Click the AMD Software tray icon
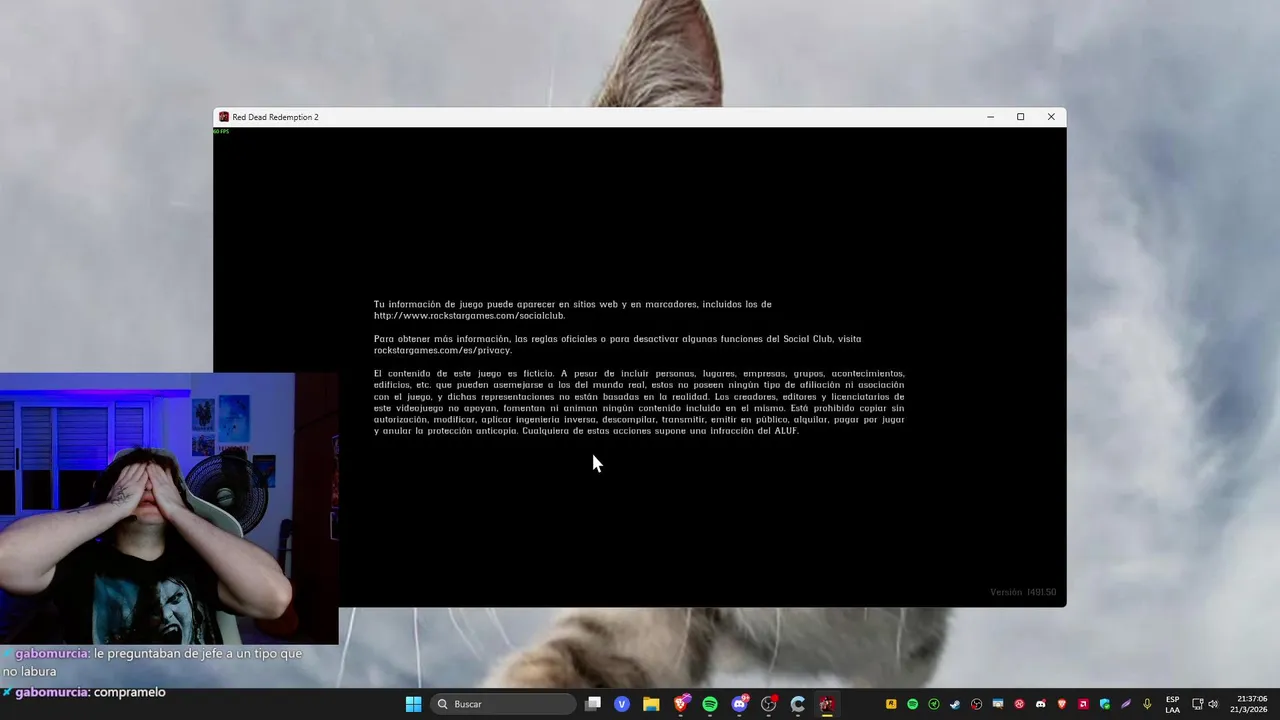1280x720 pixels. coord(1083,704)
